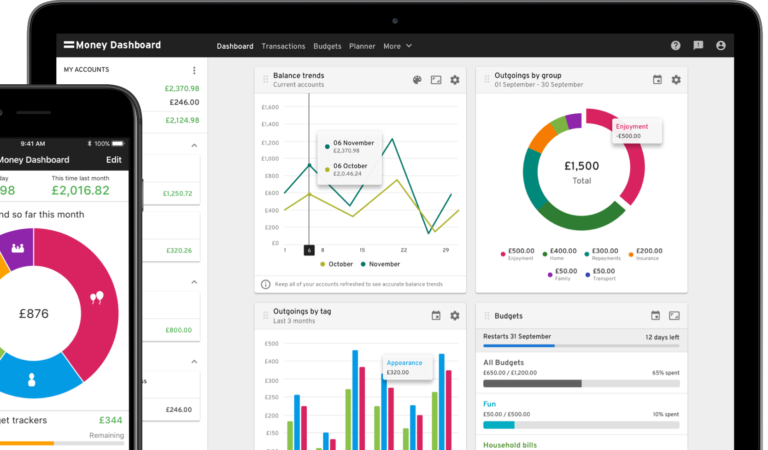
Task: Click the Fun budget progress bar
Action: pyautogui.click(x=581, y=425)
